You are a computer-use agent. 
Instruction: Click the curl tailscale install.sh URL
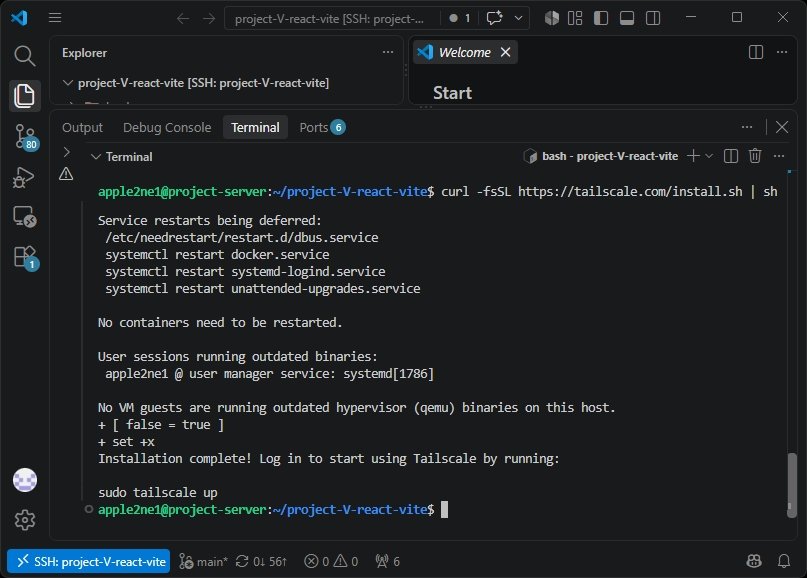click(x=630, y=191)
